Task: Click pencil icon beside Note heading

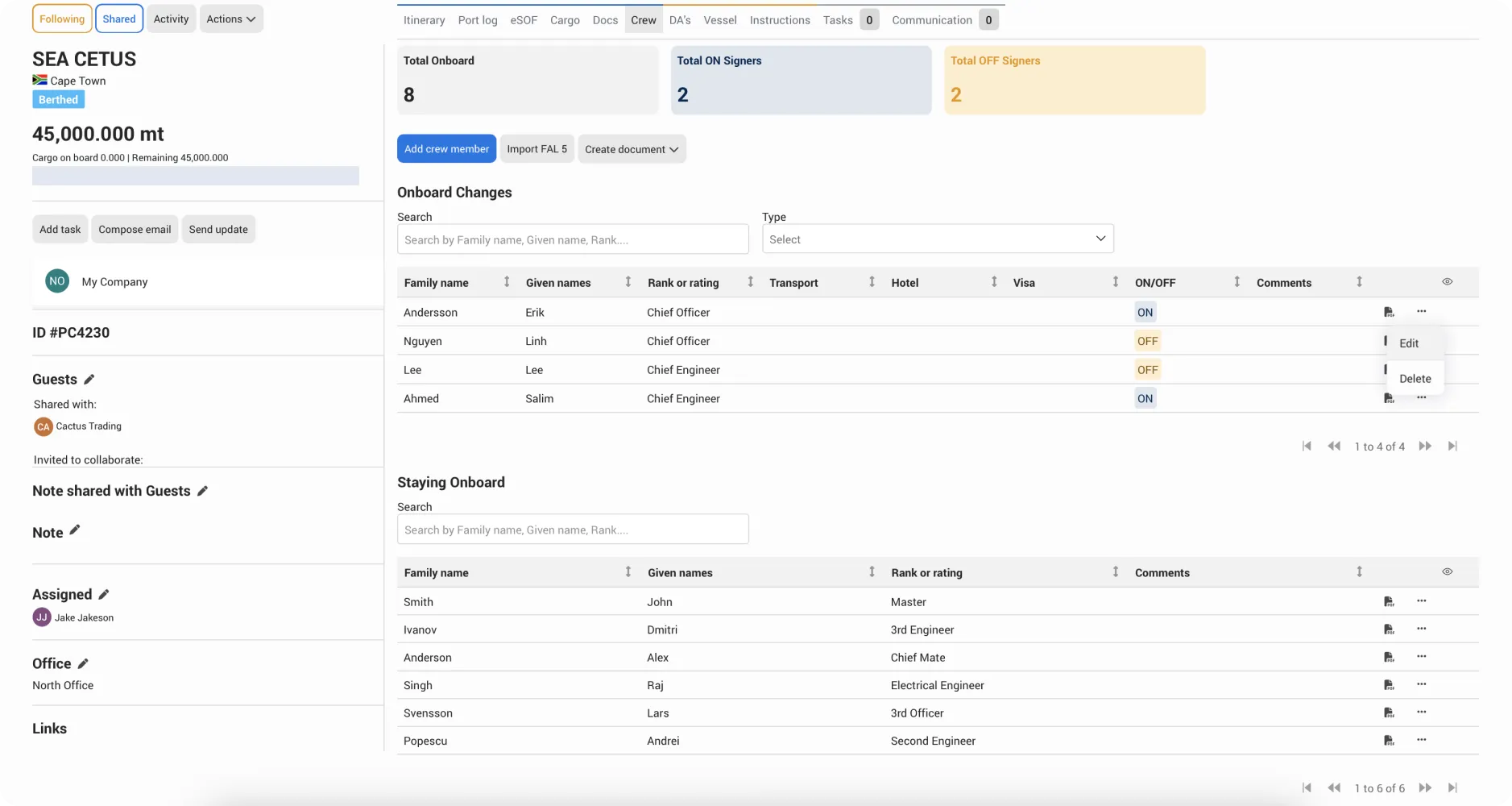Action: (x=75, y=530)
